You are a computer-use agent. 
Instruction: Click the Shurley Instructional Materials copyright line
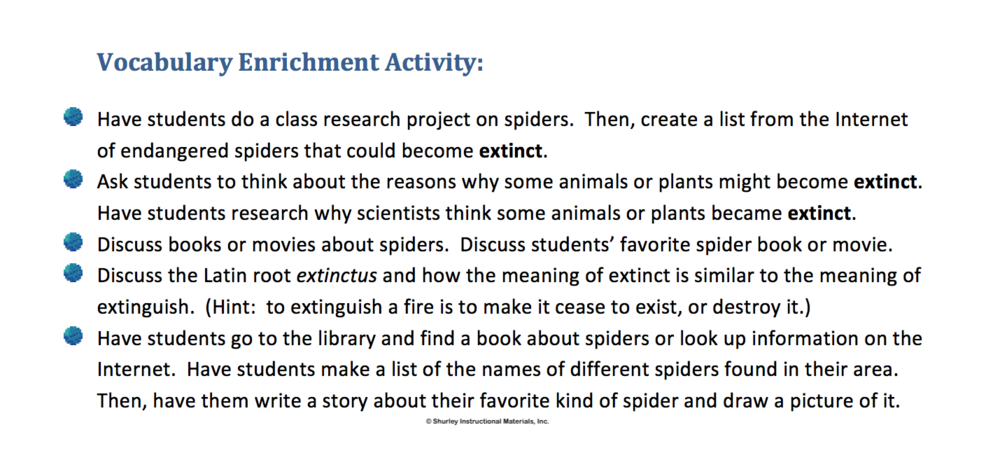pos(487,422)
